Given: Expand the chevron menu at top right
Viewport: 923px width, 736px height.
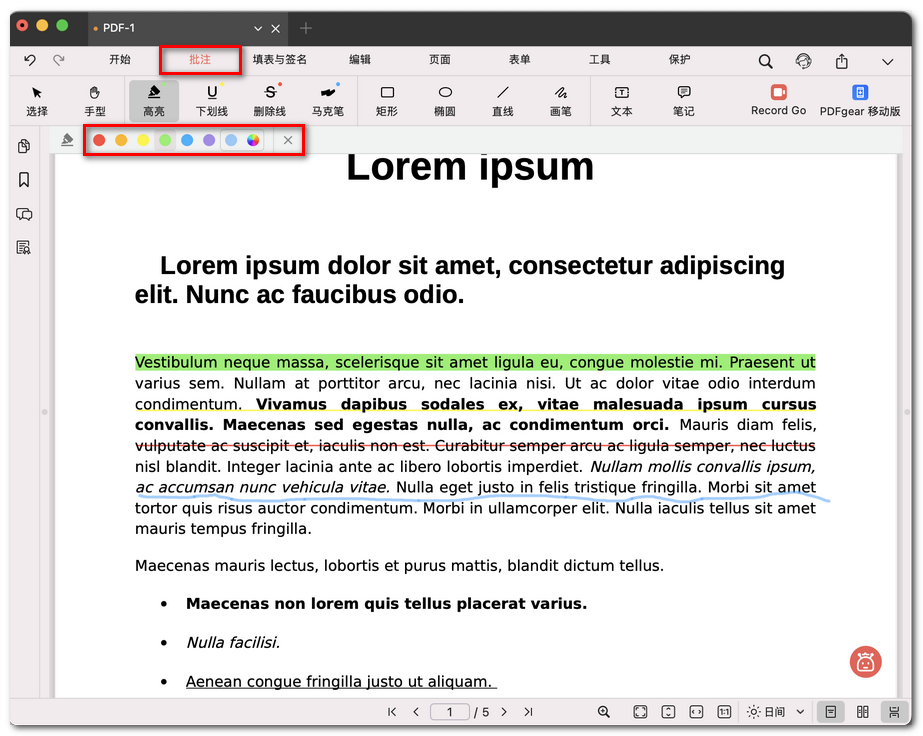Looking at the screenshot, I should click(887, 61).
